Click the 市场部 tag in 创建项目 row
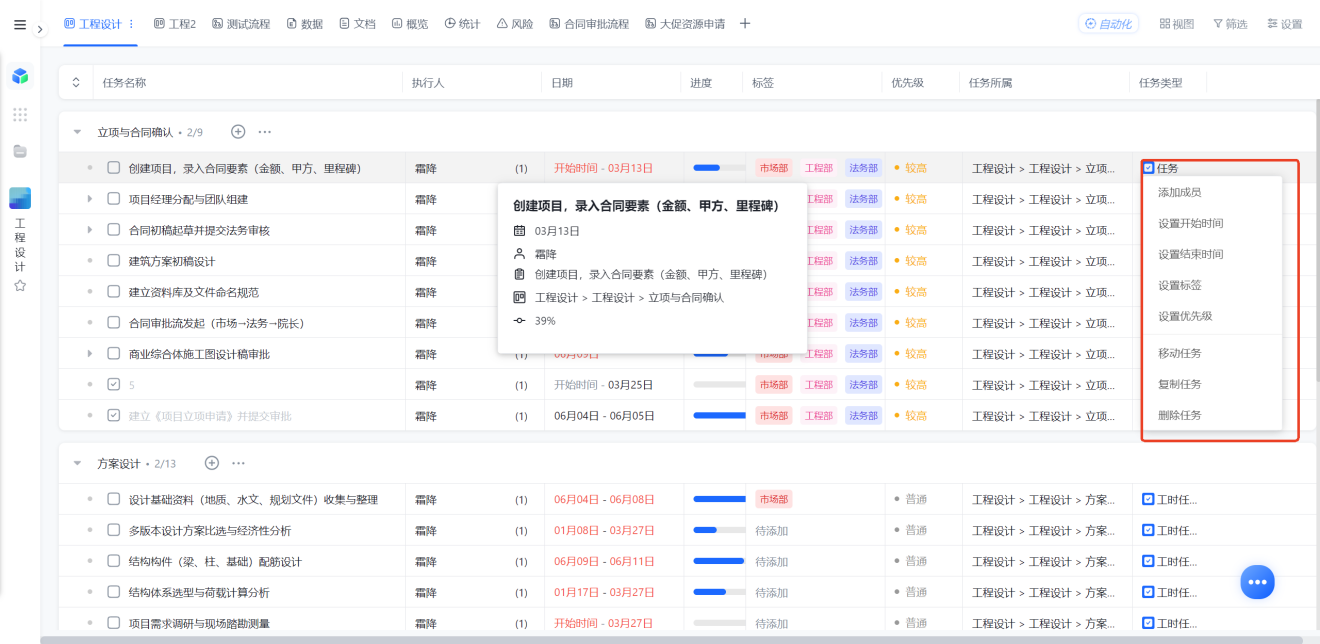1320x644 pixels. pos(773,168)
